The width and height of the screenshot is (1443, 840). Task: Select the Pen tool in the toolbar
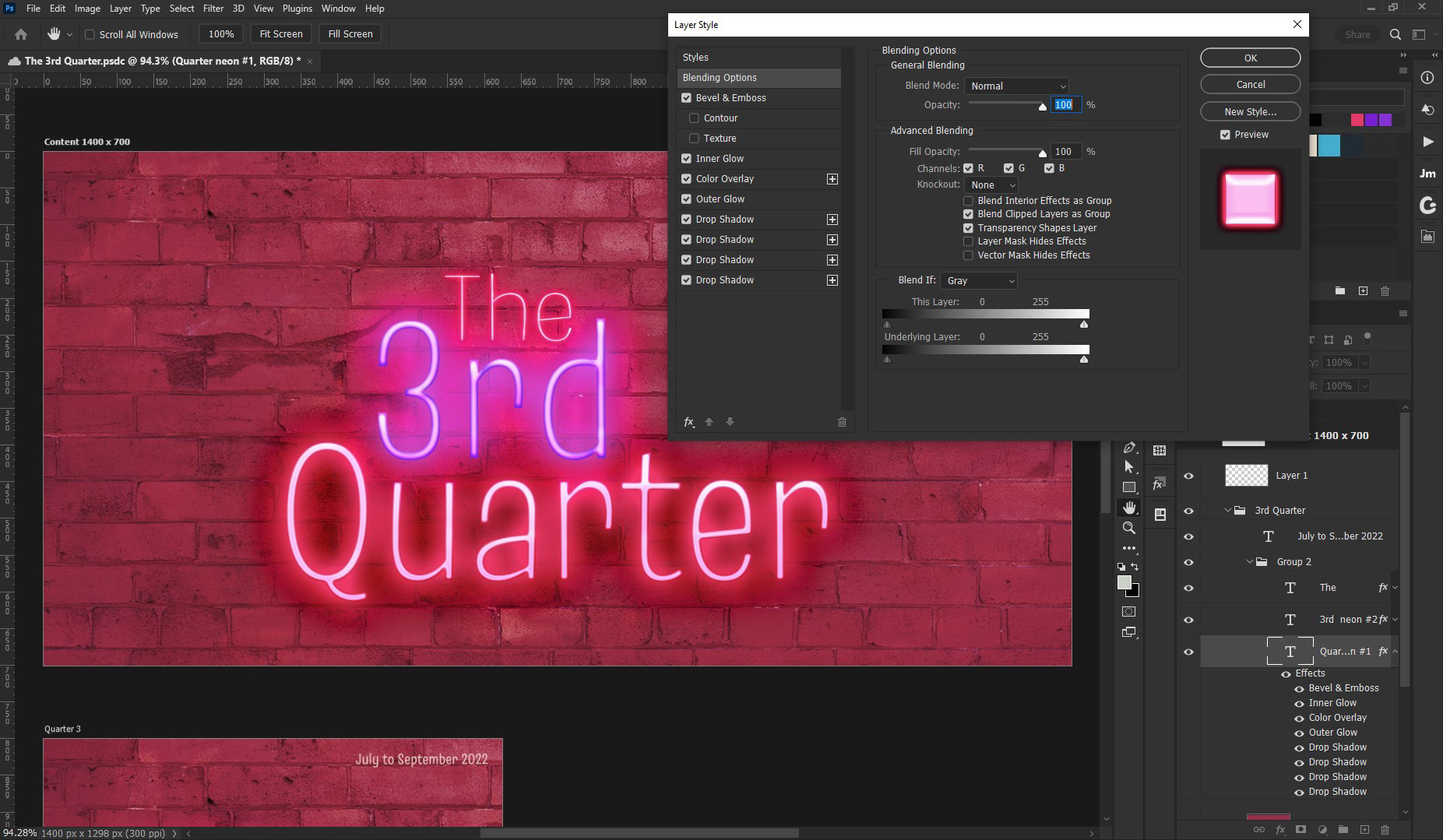1129,447
